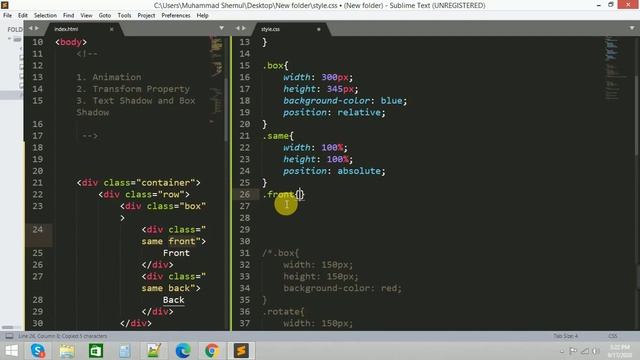Screen dimensions: 640x360
Task: Open the Find menu
Action: [69, 16]
